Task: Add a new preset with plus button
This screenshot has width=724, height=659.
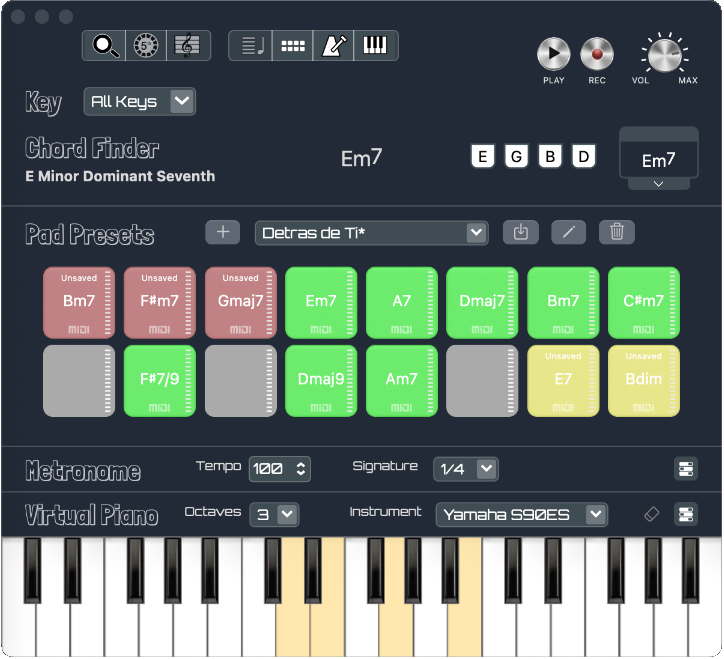Action: coord(222,232)
